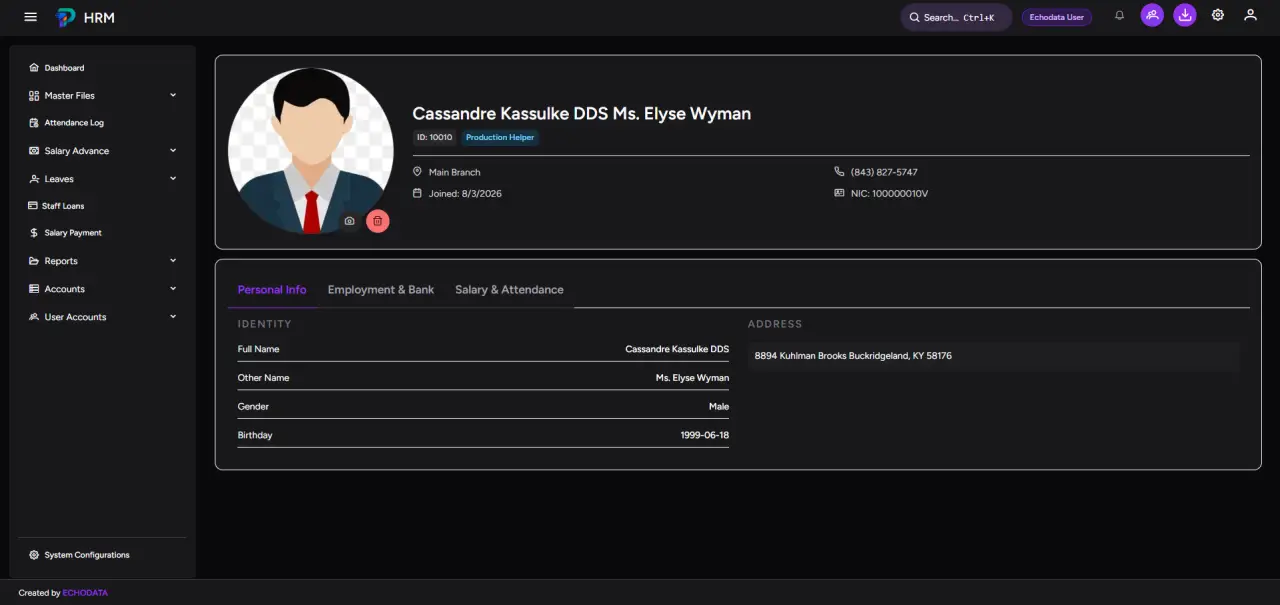
Task: Click the purple download icon button
Action: (1185, 15)
